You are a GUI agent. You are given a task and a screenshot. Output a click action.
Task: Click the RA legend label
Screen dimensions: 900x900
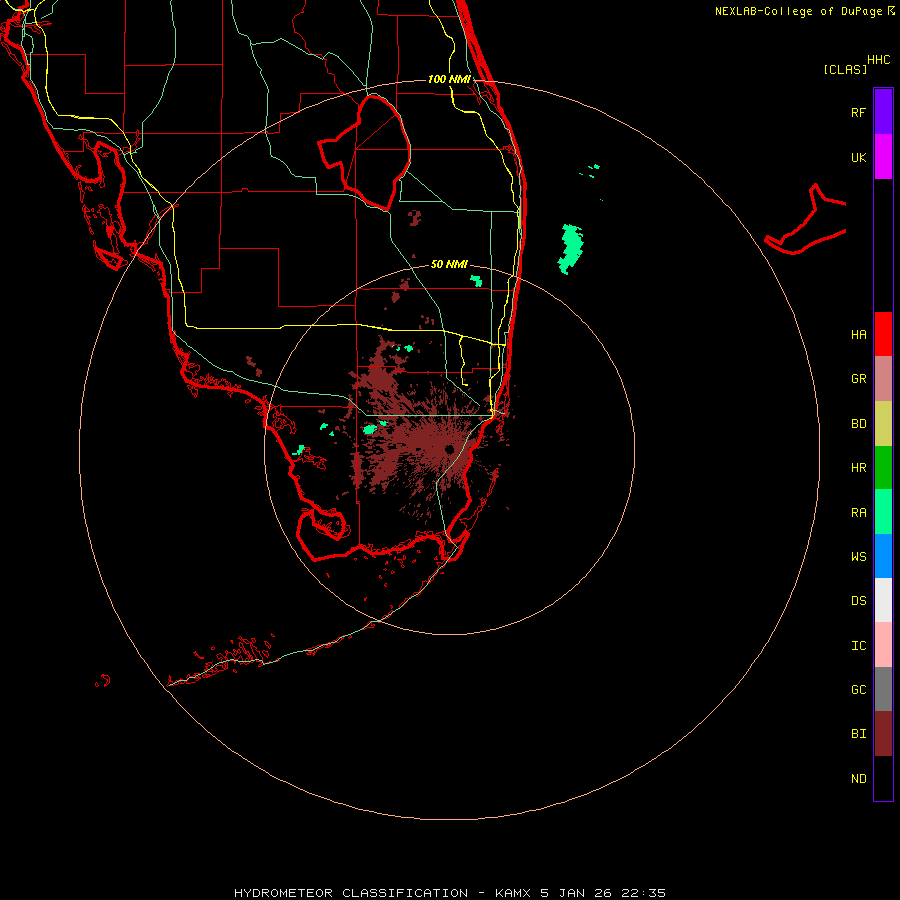coord(858,513)
